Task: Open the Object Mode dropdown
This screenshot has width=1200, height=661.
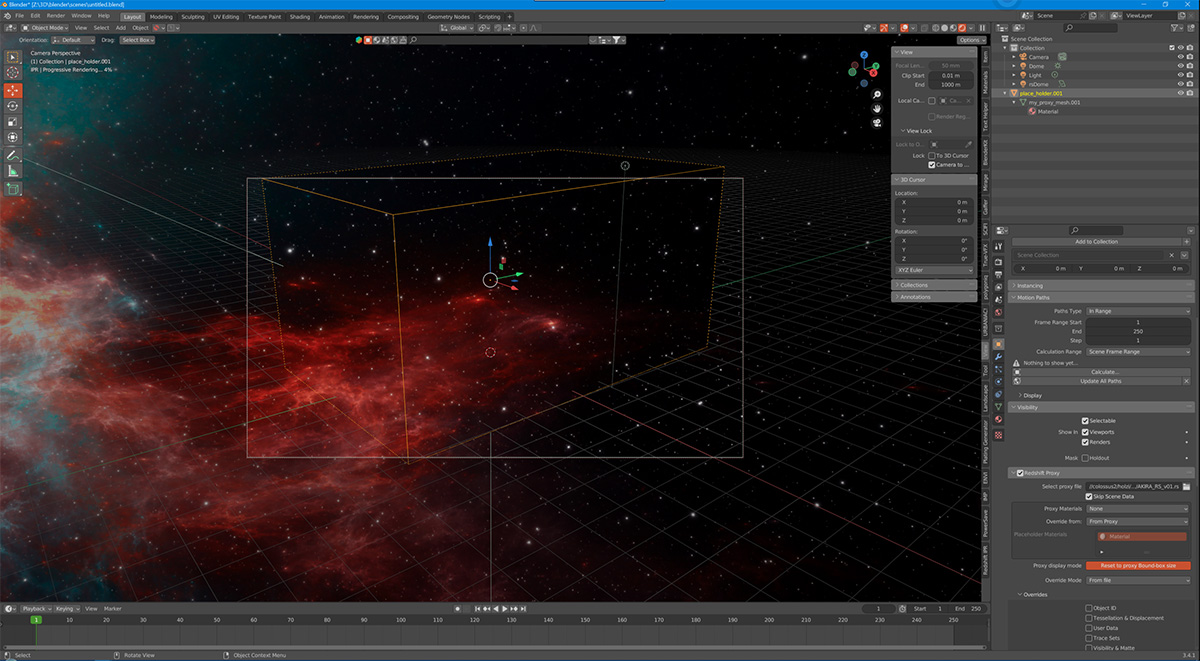Action: [45, 28]
